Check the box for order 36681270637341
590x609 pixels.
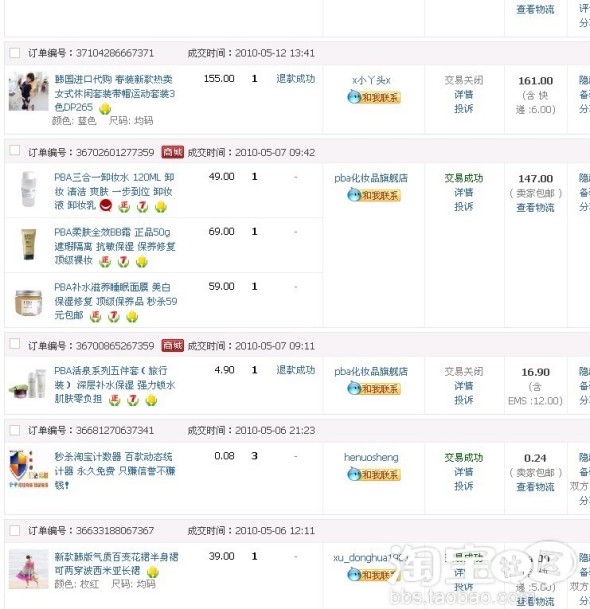(x=14, y=430)
